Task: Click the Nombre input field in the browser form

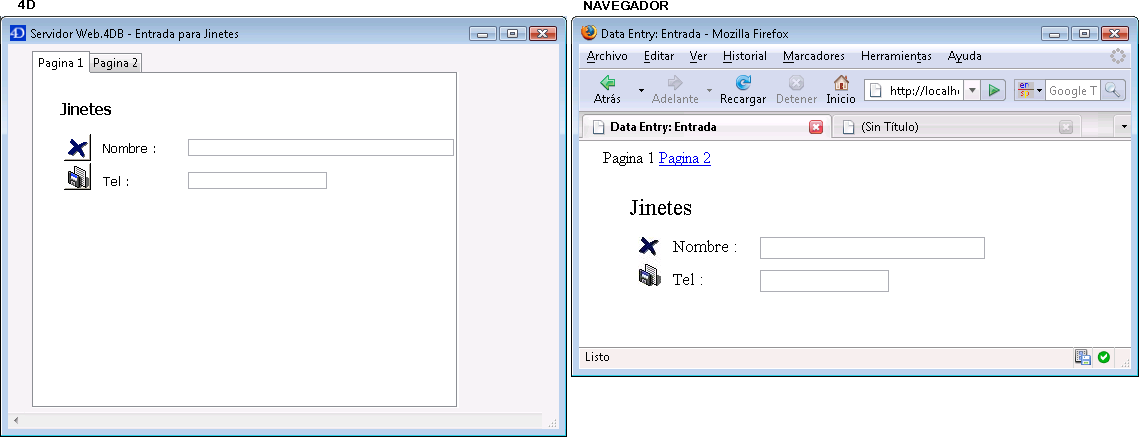Action: 871,248
